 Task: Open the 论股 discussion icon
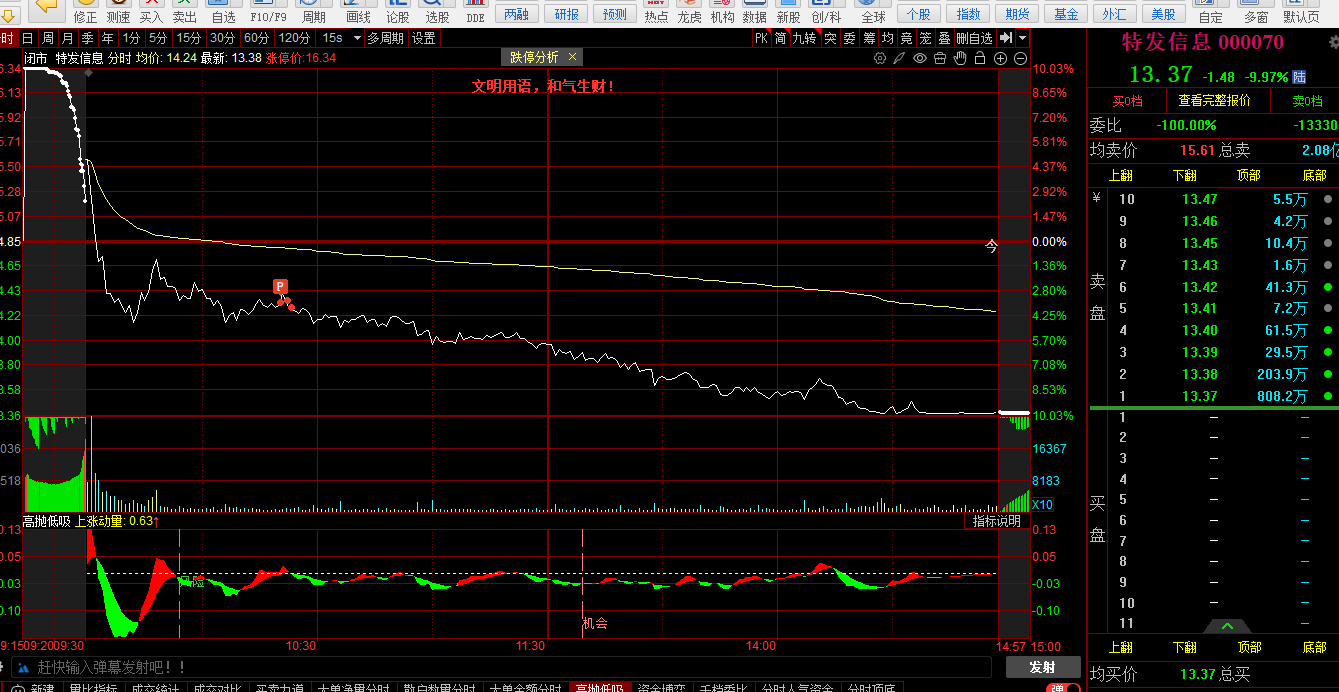pyautogui.click(x=397, y=12)
